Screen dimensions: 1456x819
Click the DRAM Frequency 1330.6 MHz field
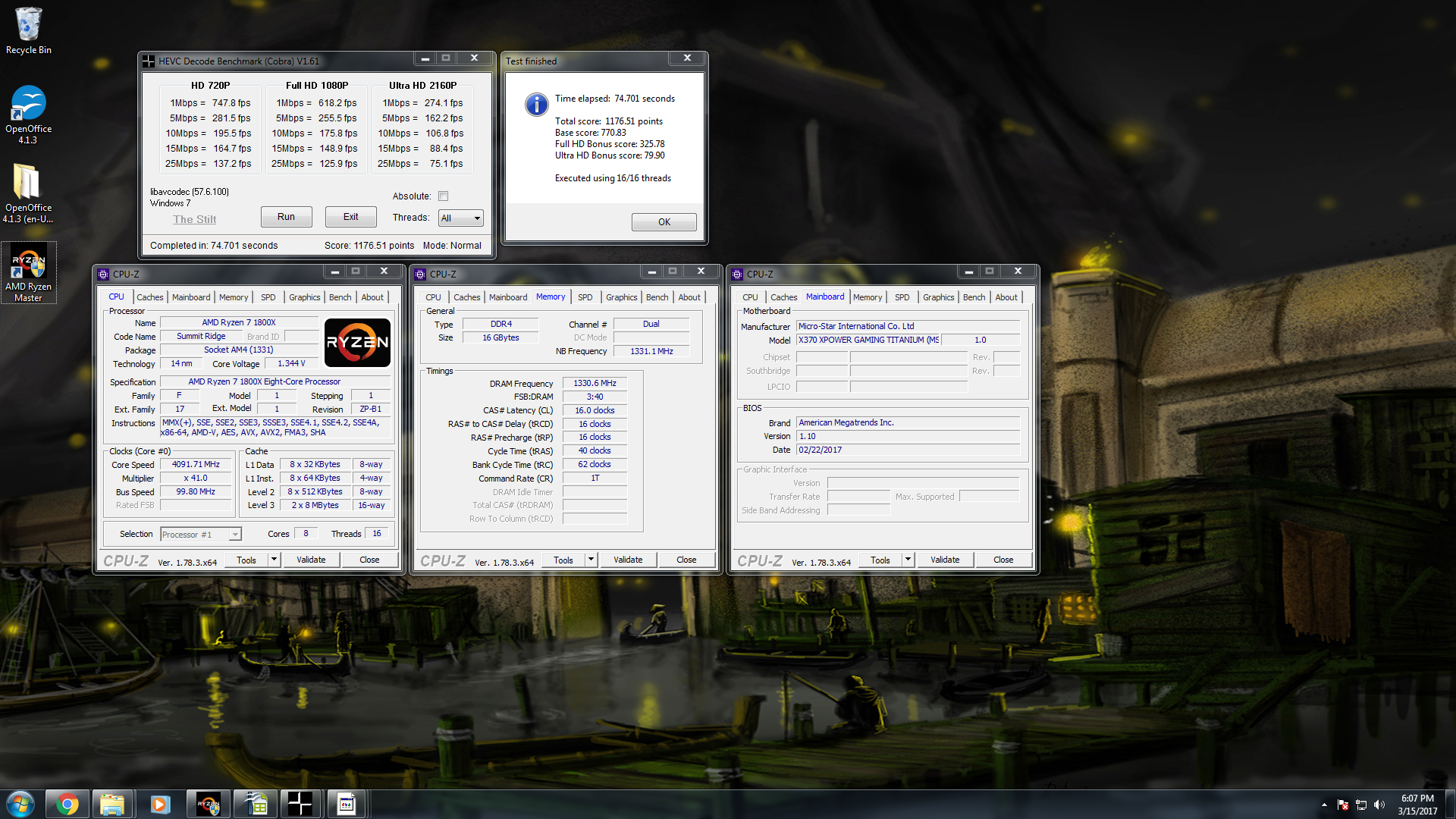[x=595, y=384]
